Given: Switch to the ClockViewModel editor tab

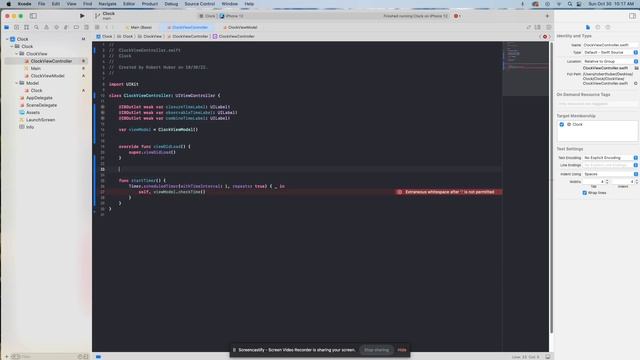Looking at the screenshot, I should point(240,27).
